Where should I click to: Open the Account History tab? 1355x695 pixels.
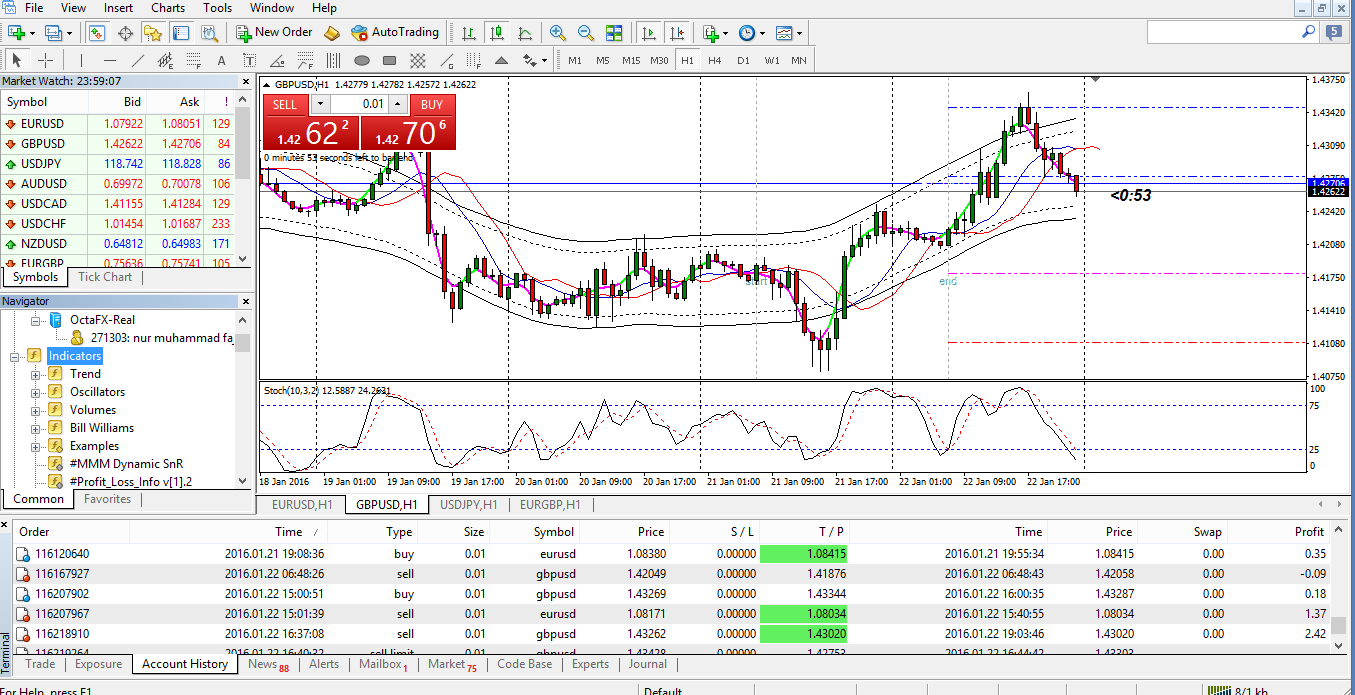(185, 664)
